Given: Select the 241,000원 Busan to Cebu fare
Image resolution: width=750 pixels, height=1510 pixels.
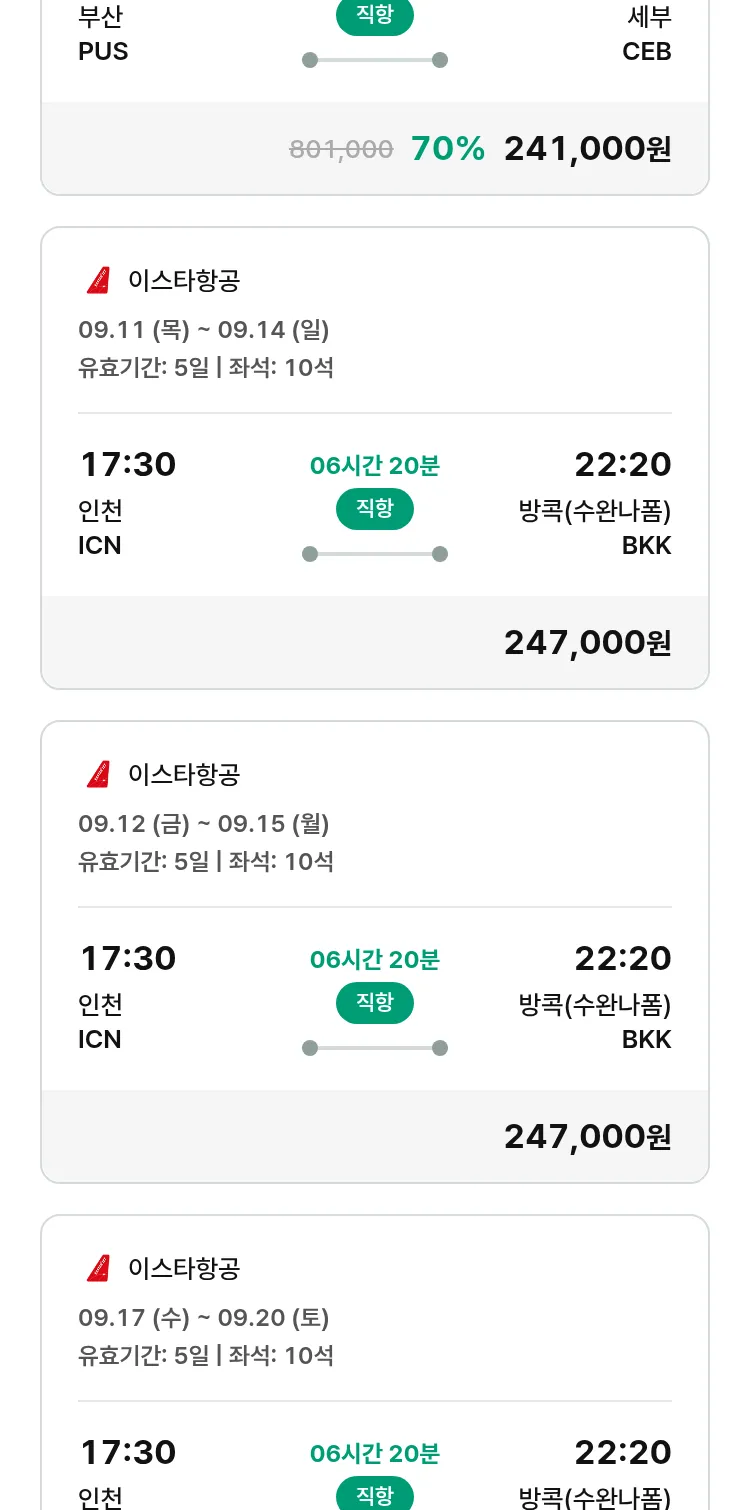Looking at the screenshot, I should [587, 149].
